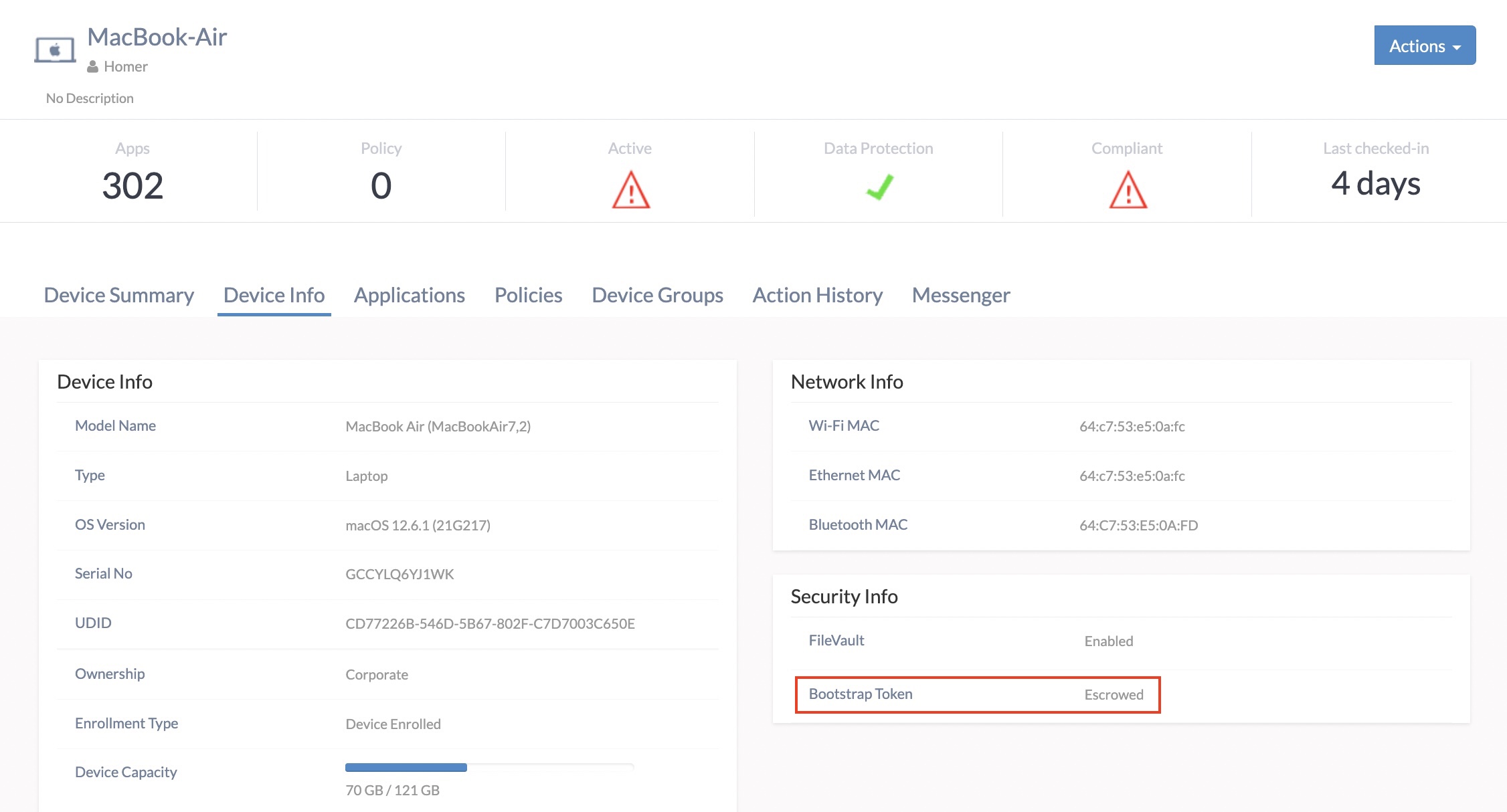The height and width of the screenshot is (812, 1507).
Task: Switch to the Device Summary tab
Action: (118, 295)
